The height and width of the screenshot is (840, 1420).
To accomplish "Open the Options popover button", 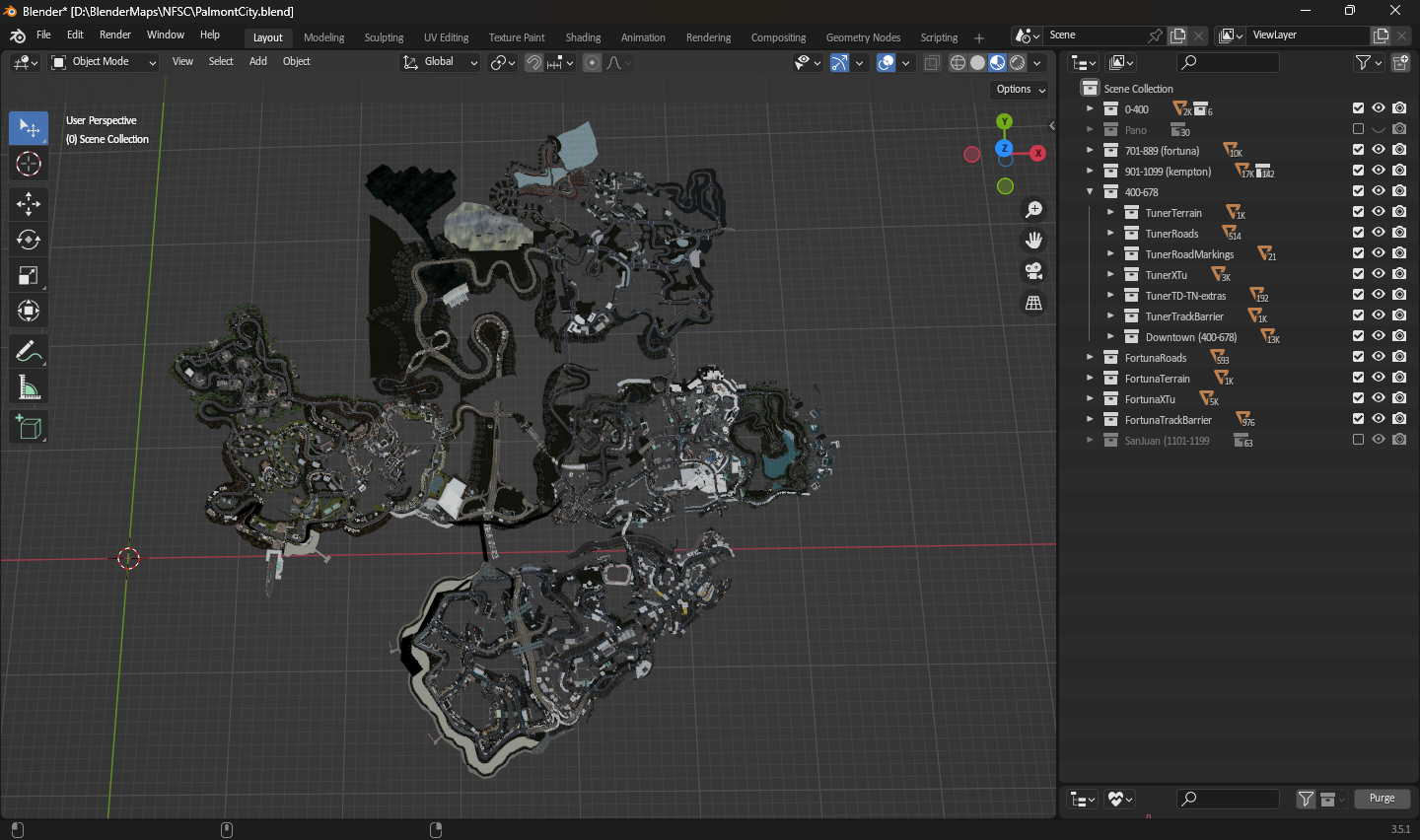I will coord(1020,90).
